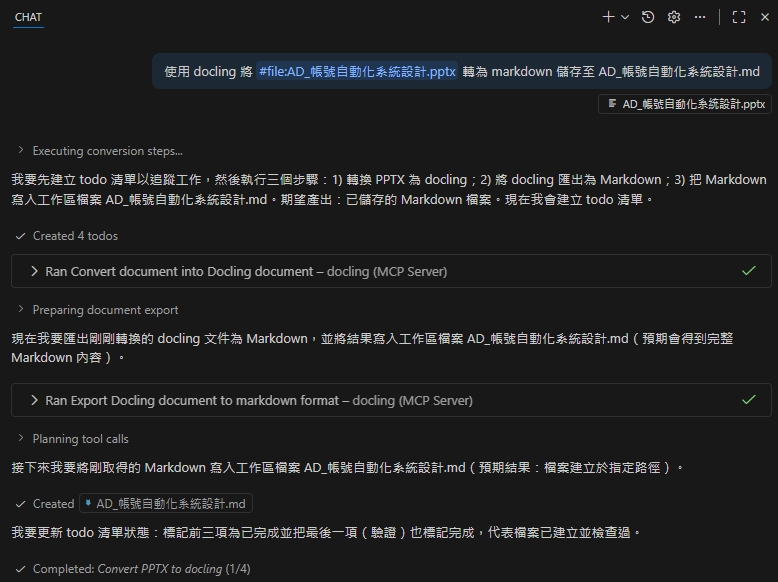Open the new chat dropdown arrow
The height and width of the screenshot is (582, 778).
[625, 17]
